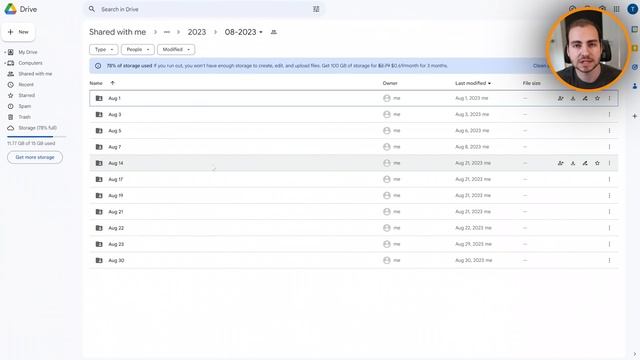Share the Aug 1 folder
This screenshot has height=360, width=640.
coord(560,98)
